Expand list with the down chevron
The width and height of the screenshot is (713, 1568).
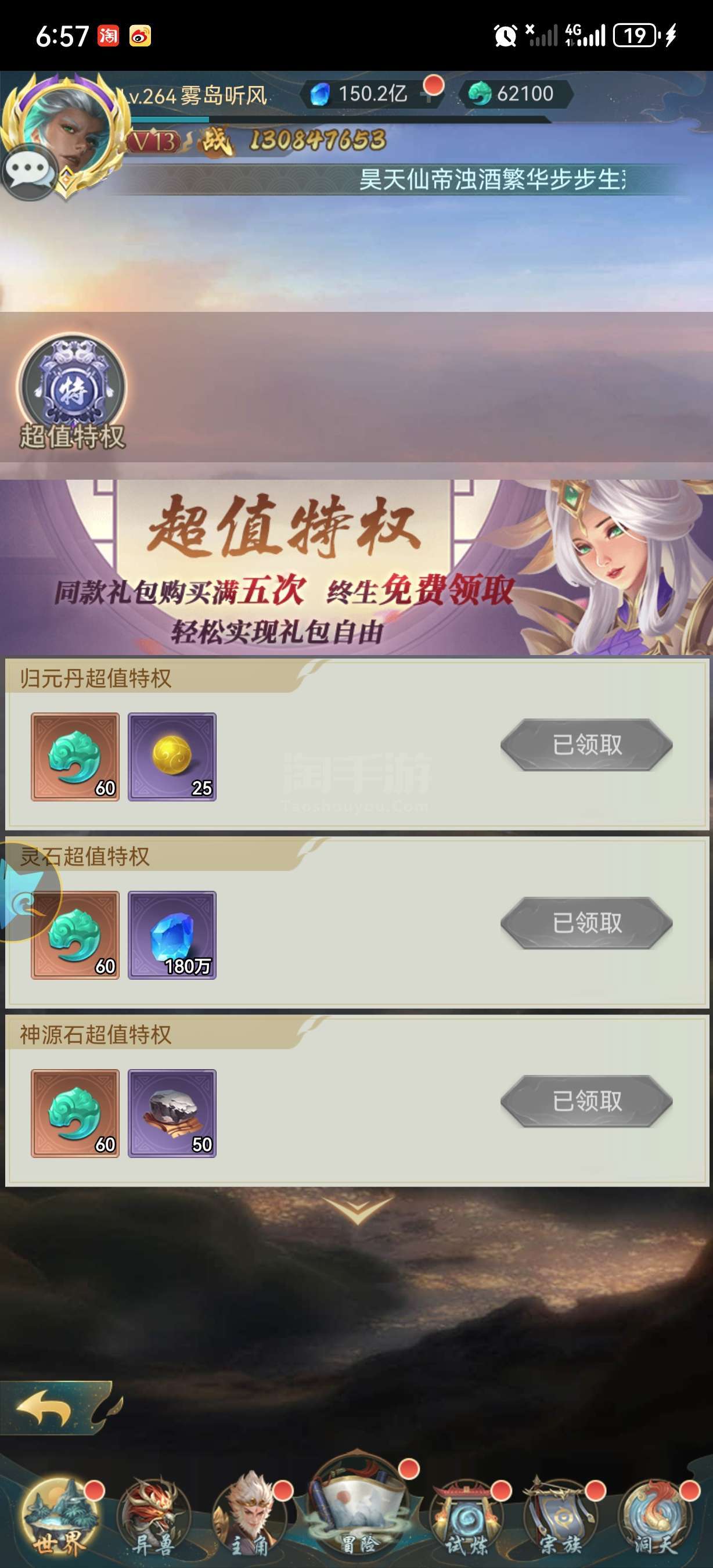click(x=357, y=1210)
